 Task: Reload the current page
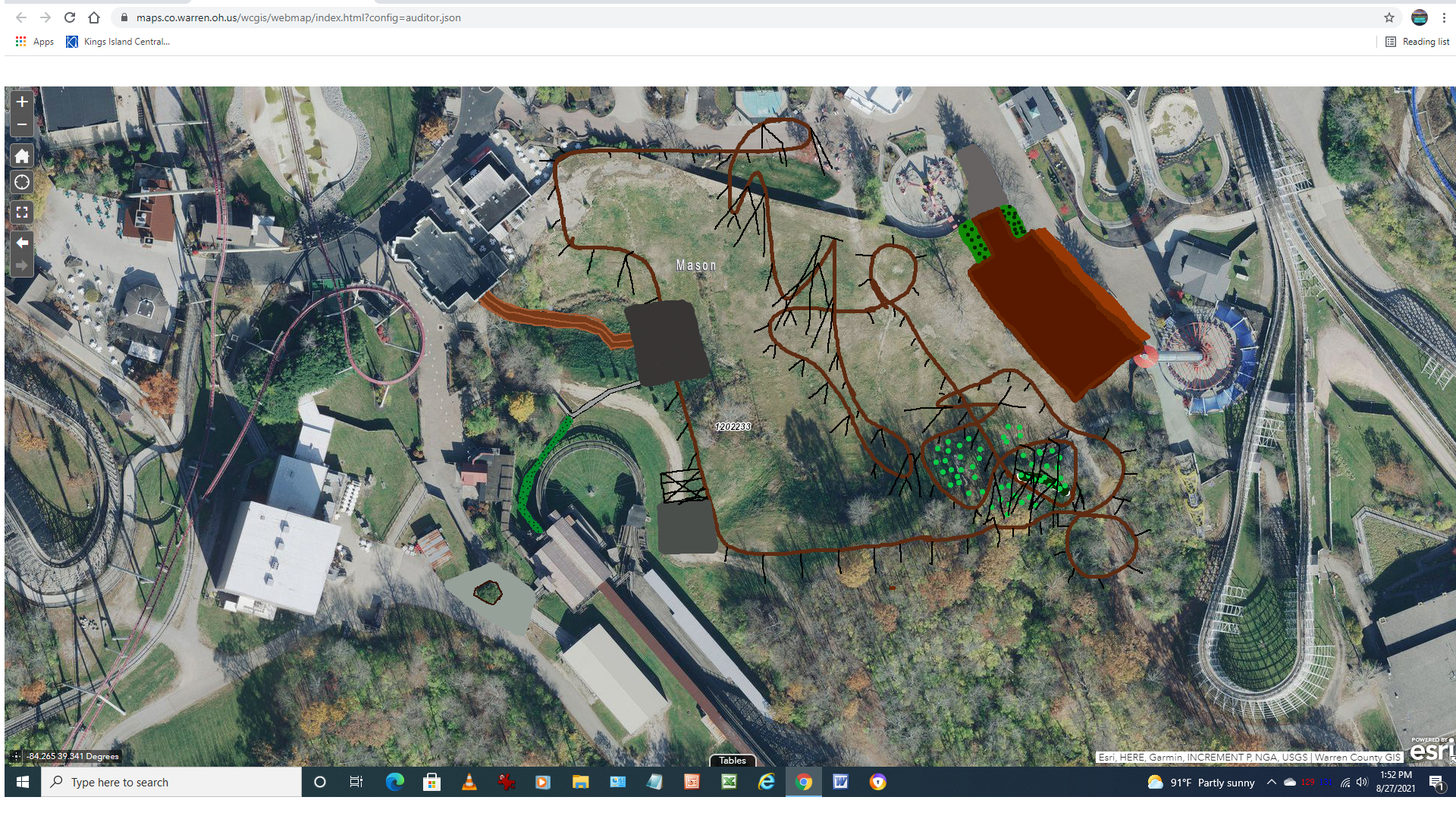point(70,17)
